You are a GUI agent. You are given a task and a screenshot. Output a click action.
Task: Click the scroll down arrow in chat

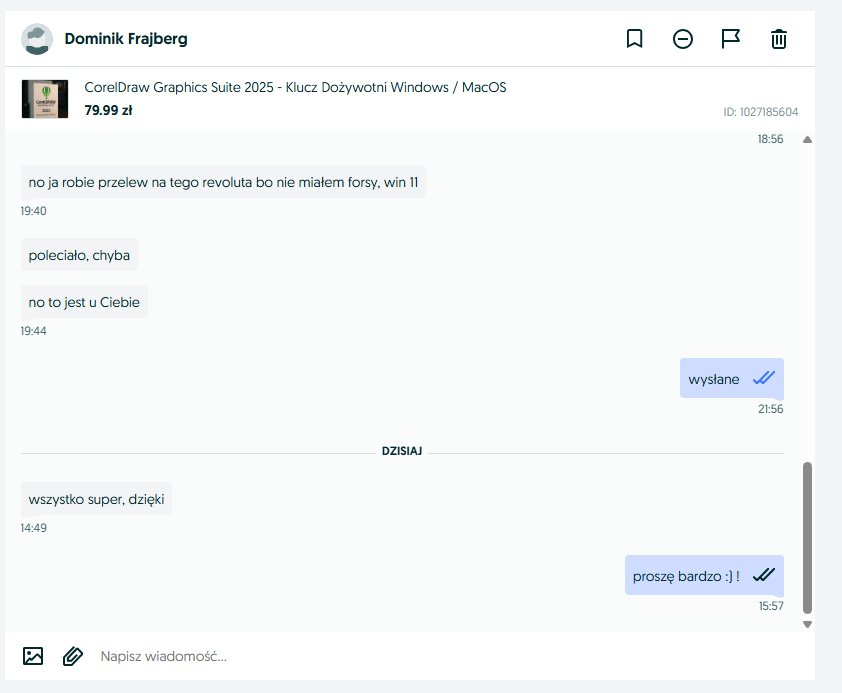click(807, 624)
